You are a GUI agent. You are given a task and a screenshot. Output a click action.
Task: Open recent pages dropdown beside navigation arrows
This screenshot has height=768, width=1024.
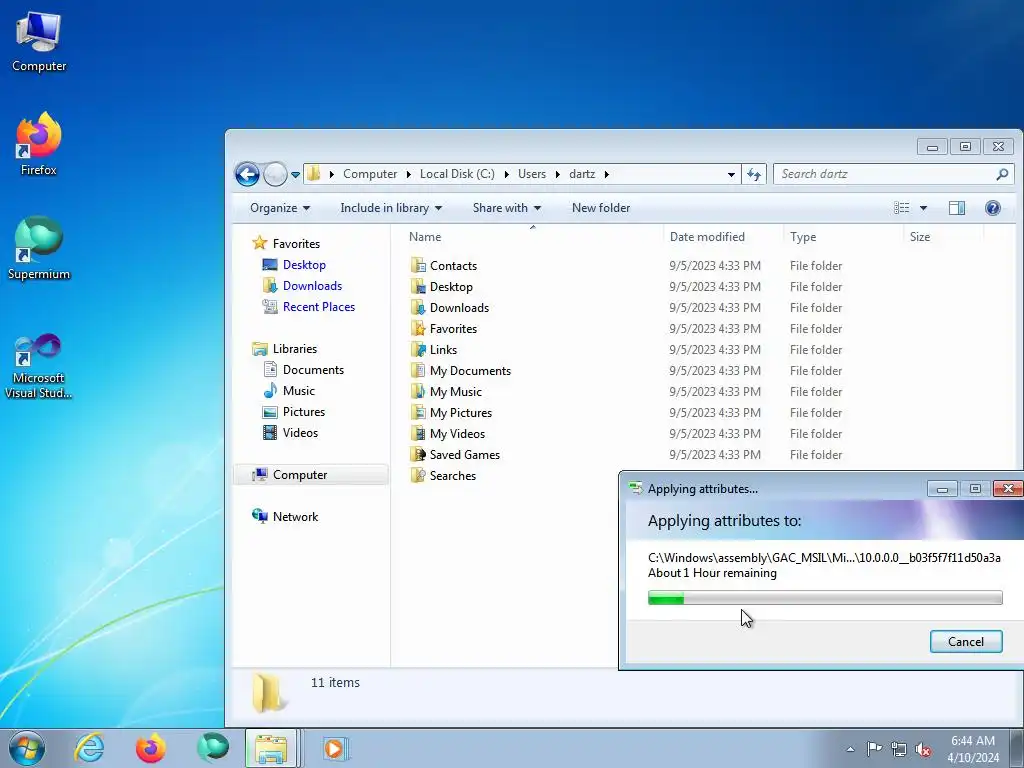pos(295,175)
